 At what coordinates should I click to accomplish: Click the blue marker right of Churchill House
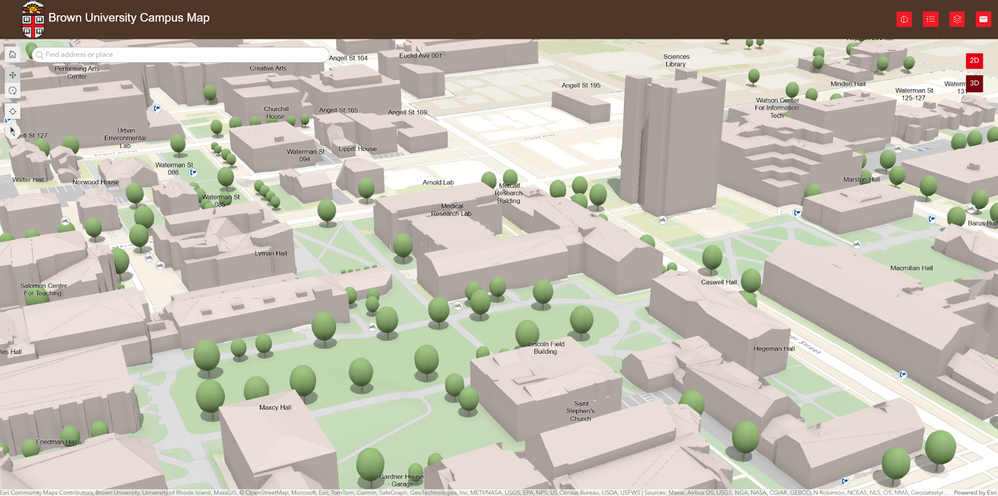click(157, 108)
